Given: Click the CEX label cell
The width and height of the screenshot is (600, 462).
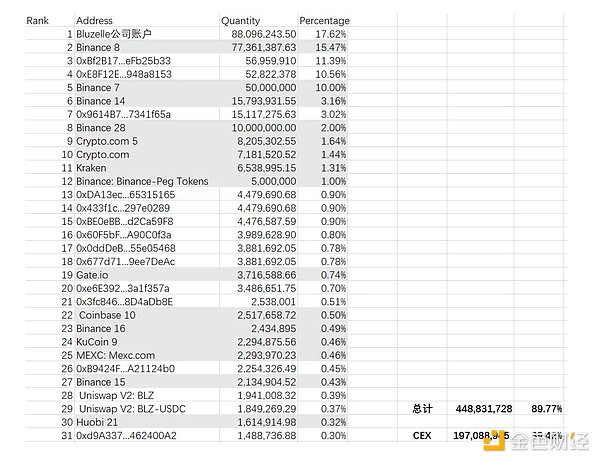Looking at the screenshot, I should pyautogui.click(x=421, y=436).
